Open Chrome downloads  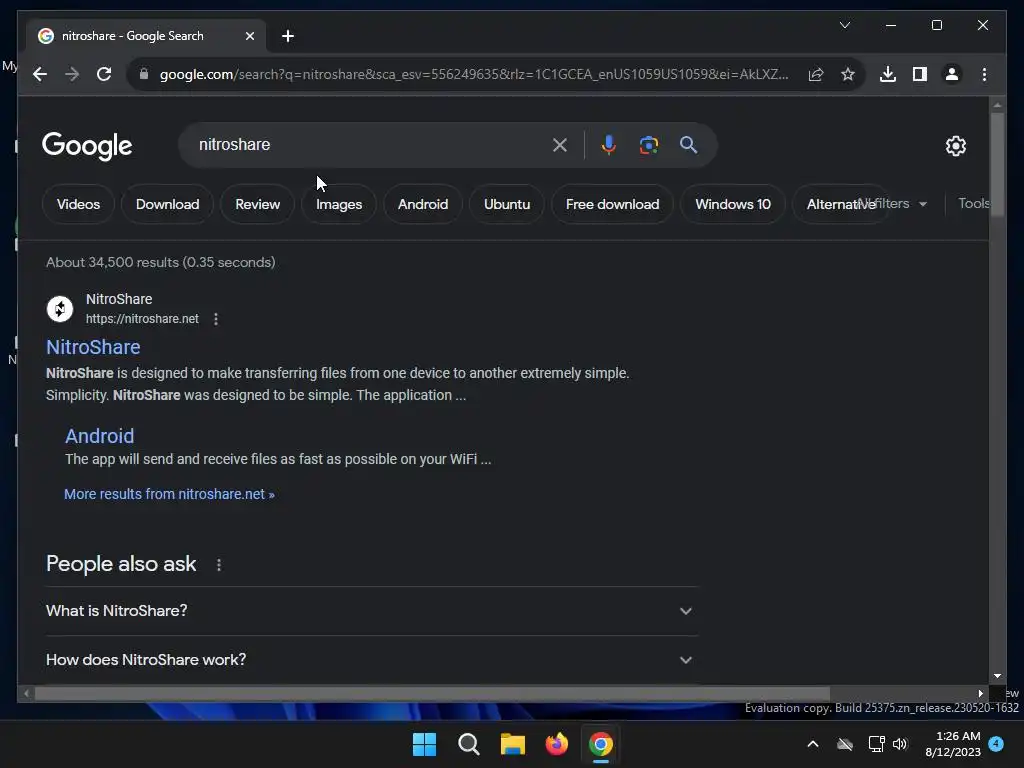coord(888,74)
